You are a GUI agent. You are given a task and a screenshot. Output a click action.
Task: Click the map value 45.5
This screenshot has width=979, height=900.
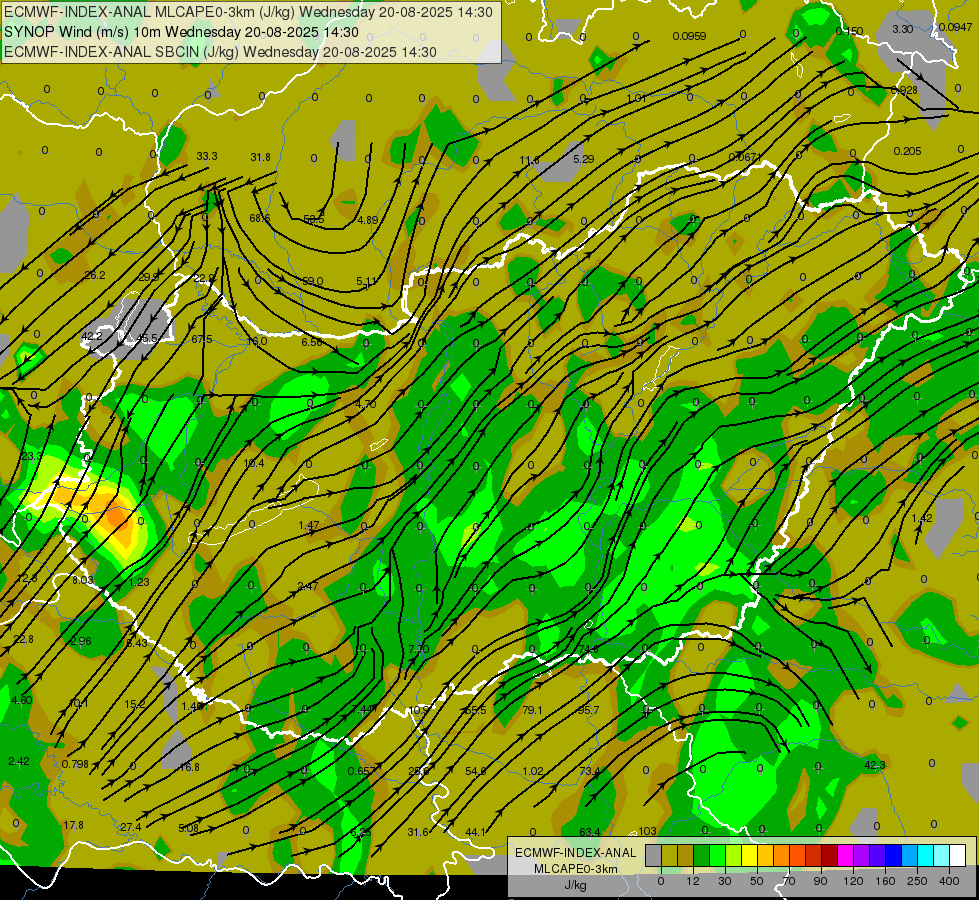coord(147,339)
